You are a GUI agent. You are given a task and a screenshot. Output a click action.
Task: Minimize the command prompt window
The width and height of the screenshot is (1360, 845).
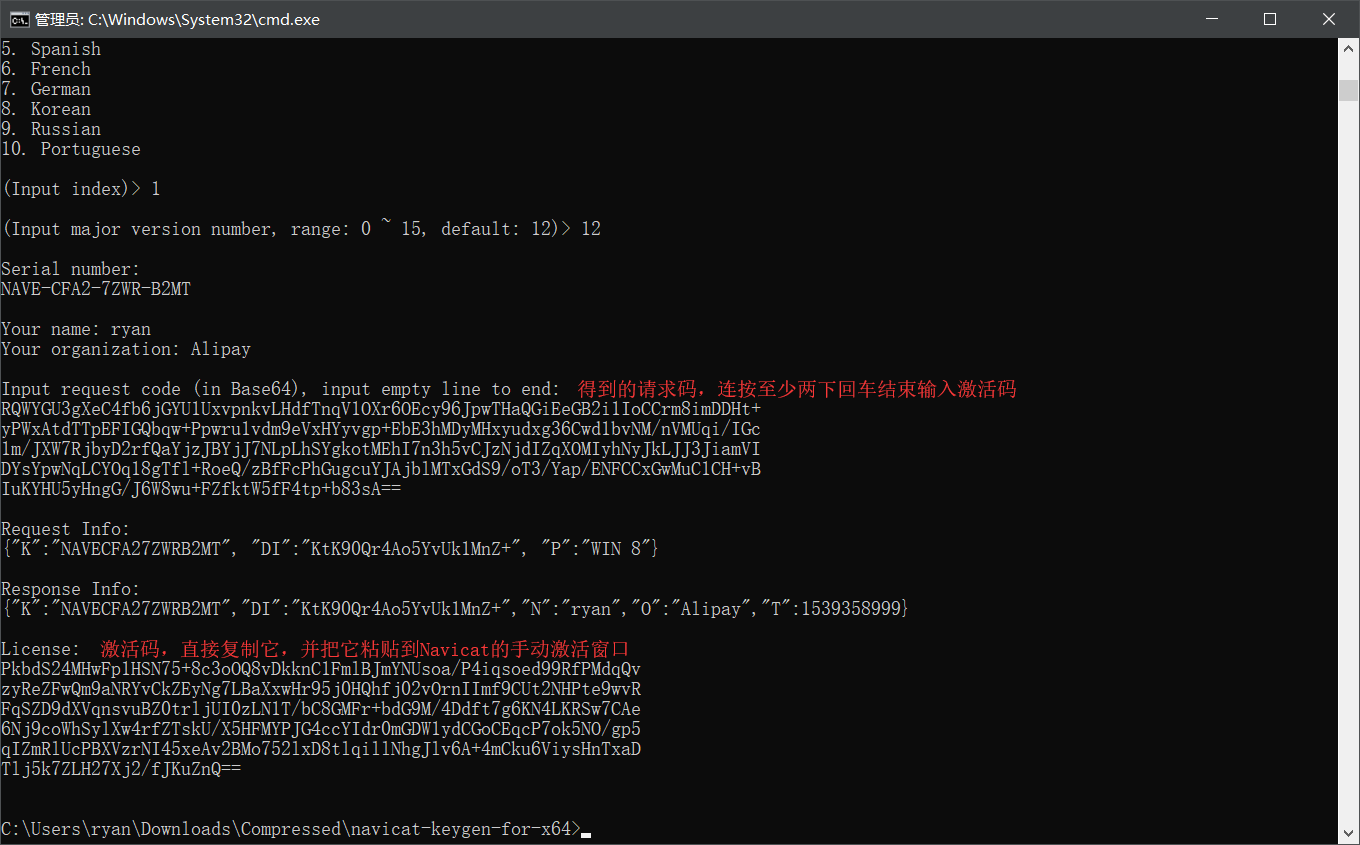coord(1211,19)
